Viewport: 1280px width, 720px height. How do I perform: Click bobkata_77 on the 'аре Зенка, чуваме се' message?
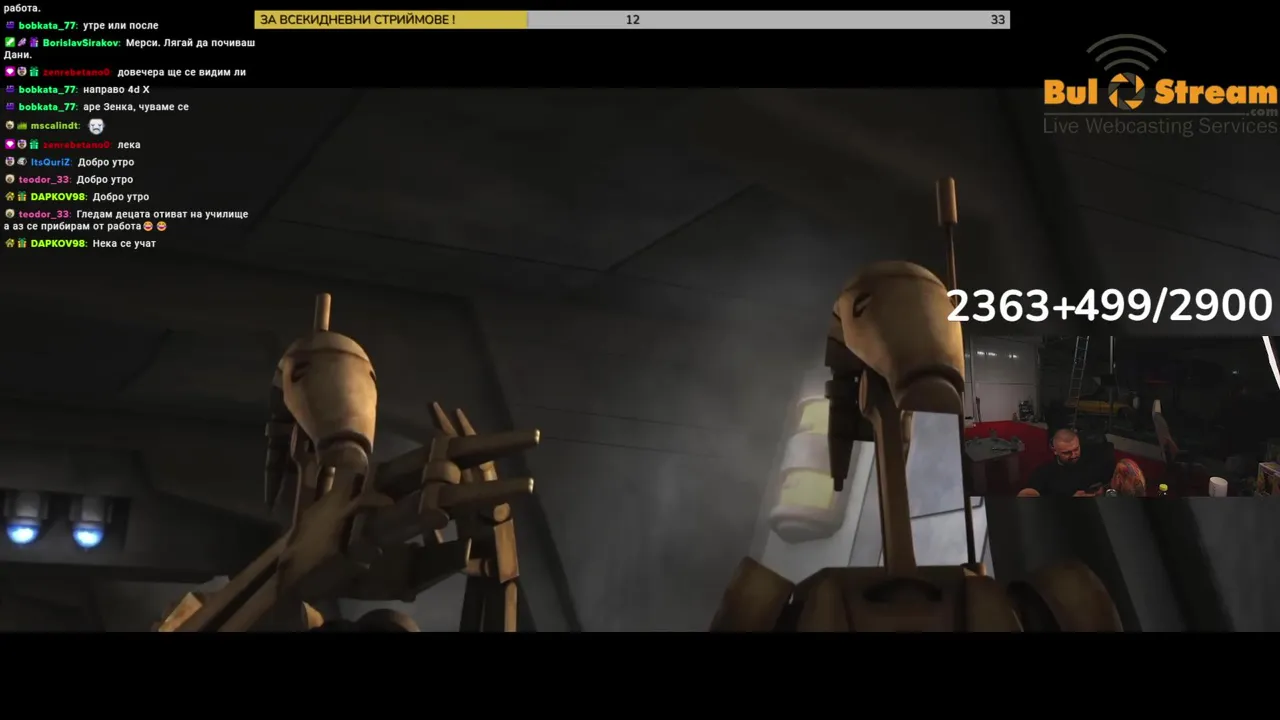47,107
